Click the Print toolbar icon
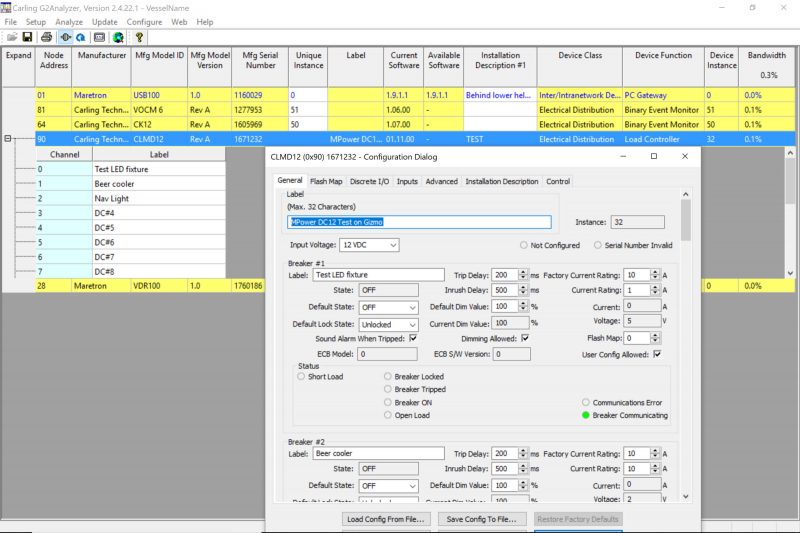This screenshot has height=533, width=800. [46, 37]
